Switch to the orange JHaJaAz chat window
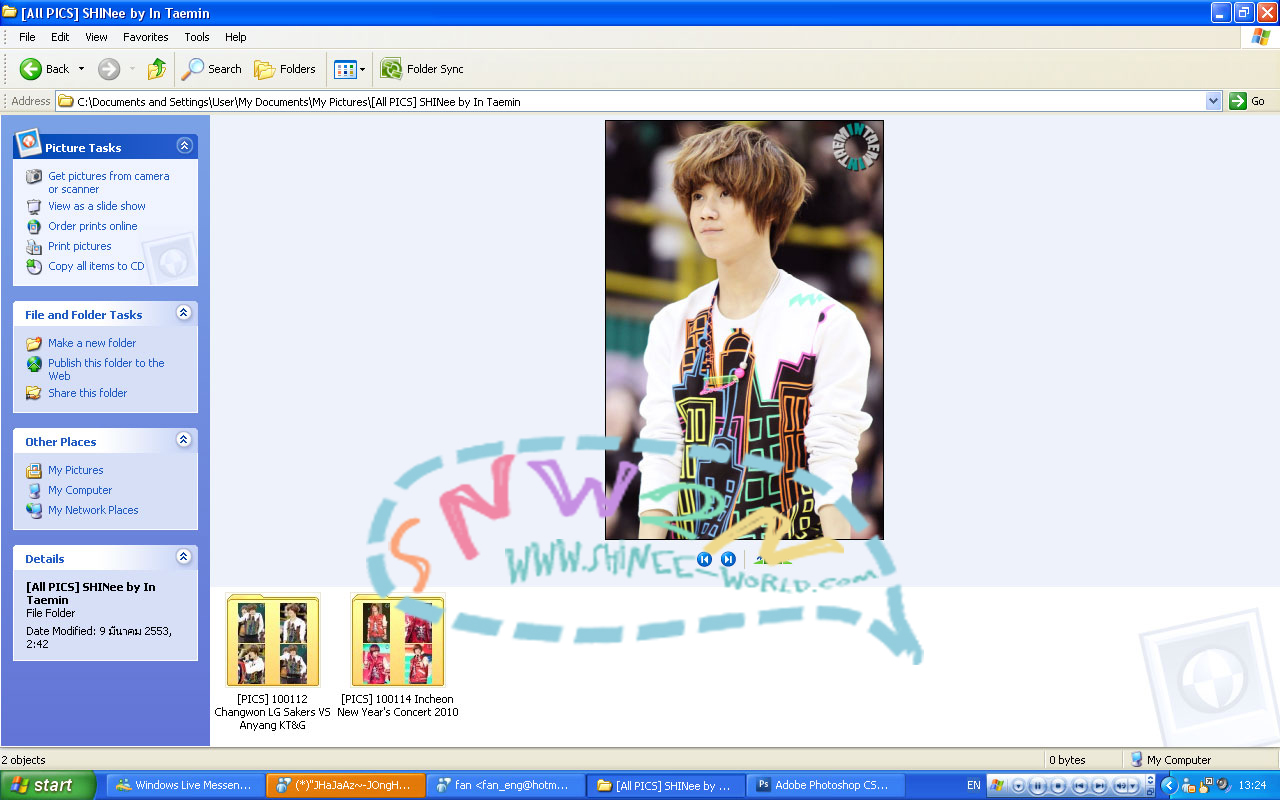Viewport: 1280px width, 800px height. click(346, 785)
